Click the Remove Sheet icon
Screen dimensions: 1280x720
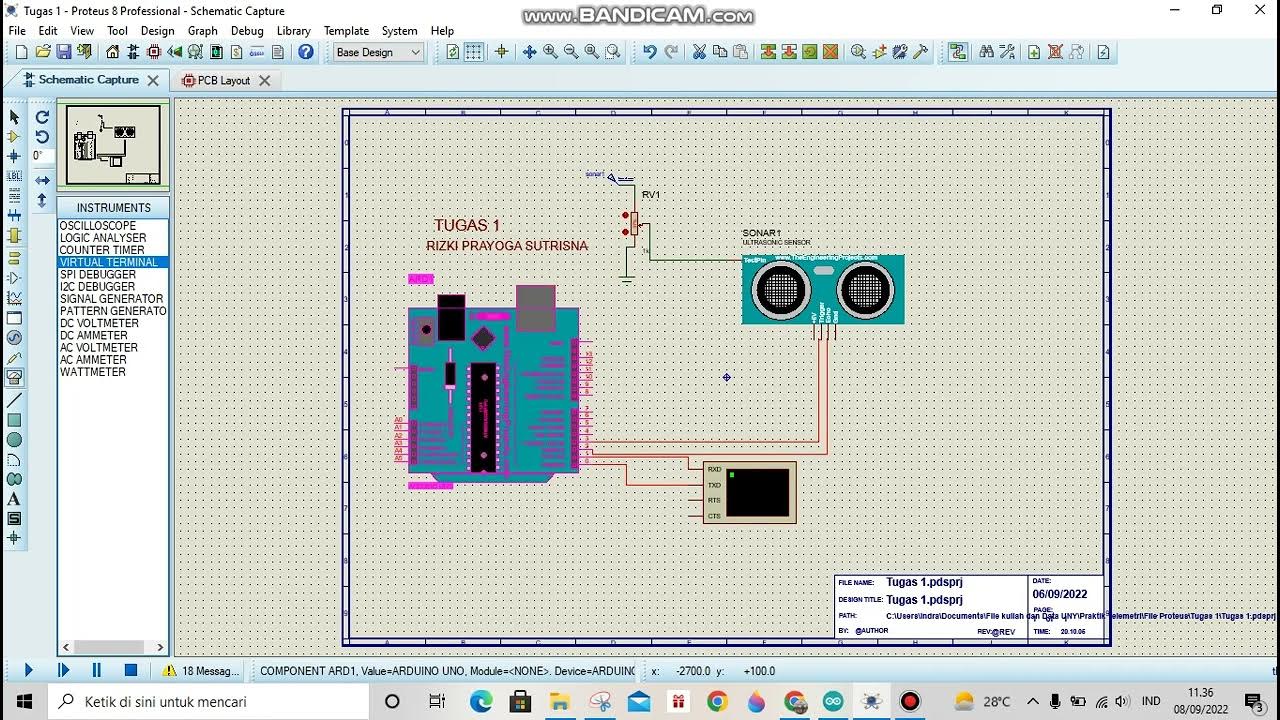[x=1055, y=52]
